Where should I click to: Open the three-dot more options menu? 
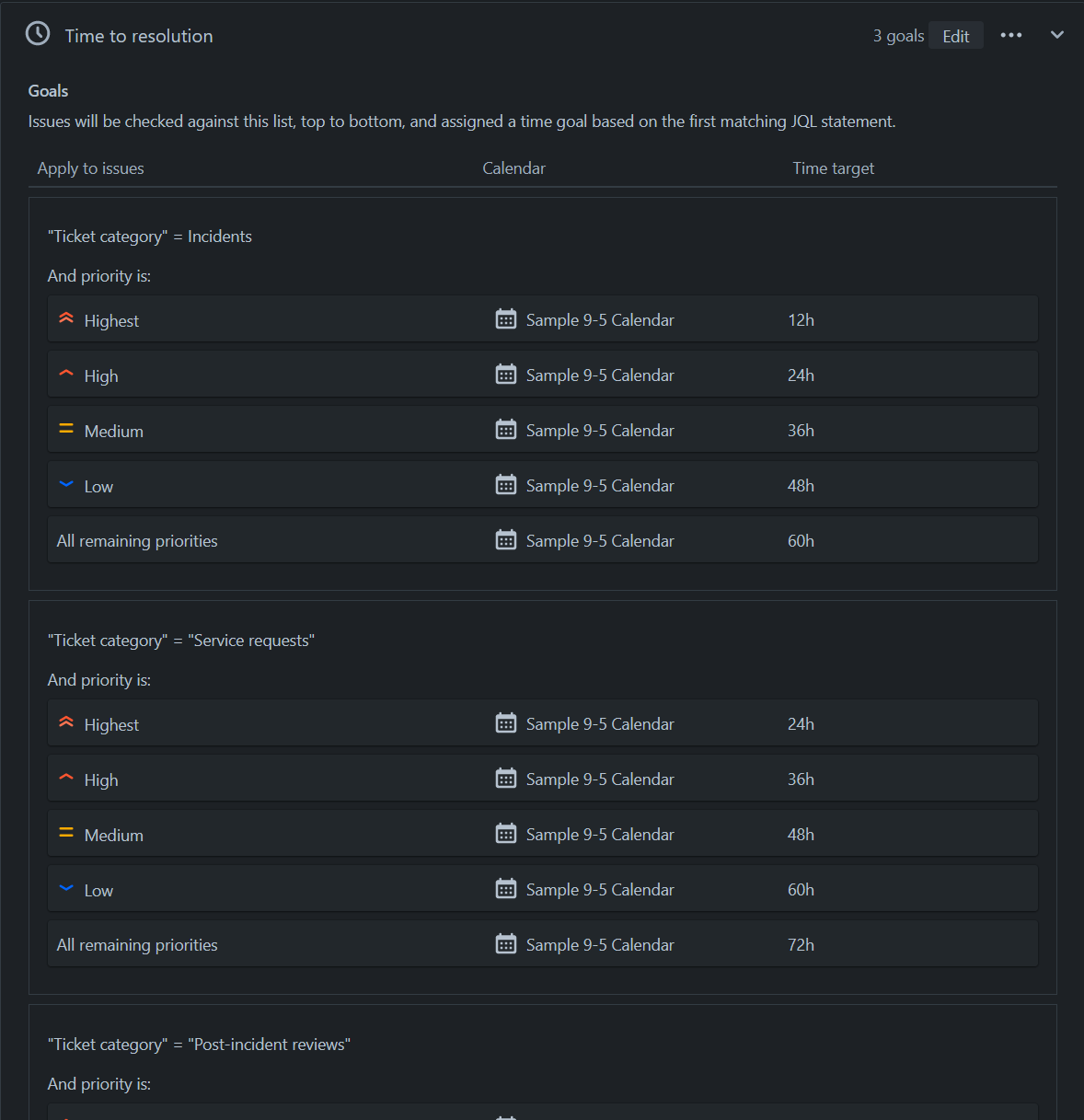coord(1010,35)
